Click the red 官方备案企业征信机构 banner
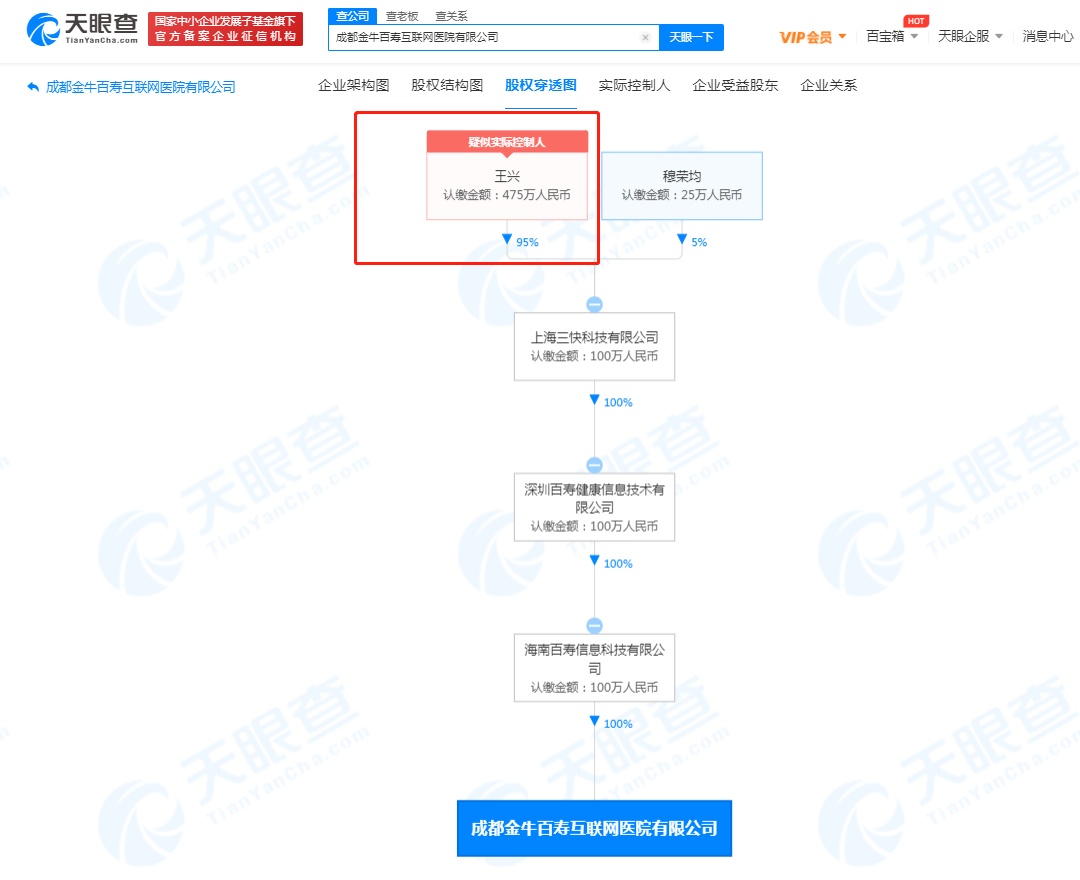 pos(225,29)
